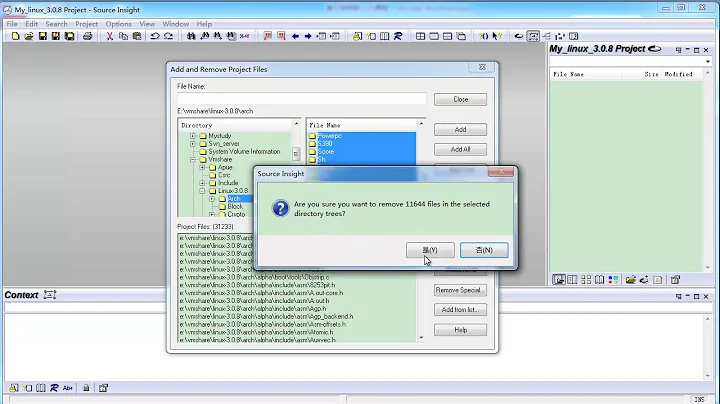
Task: Click the Size column header in project panel
Action: coord(651,74)
